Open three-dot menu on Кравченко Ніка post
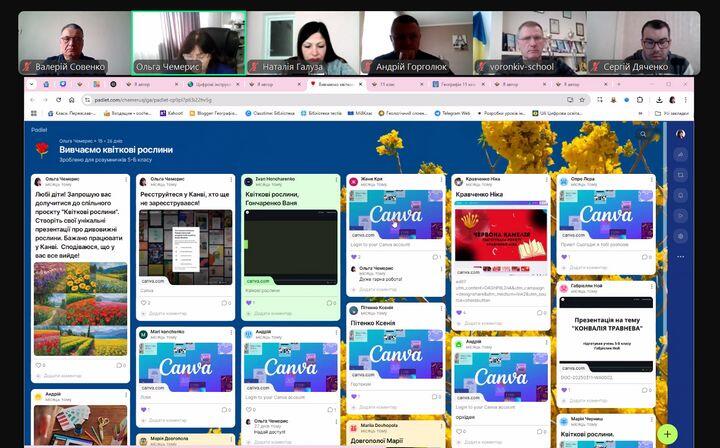Viewport: 720px width, 448px height. (546, 179)
